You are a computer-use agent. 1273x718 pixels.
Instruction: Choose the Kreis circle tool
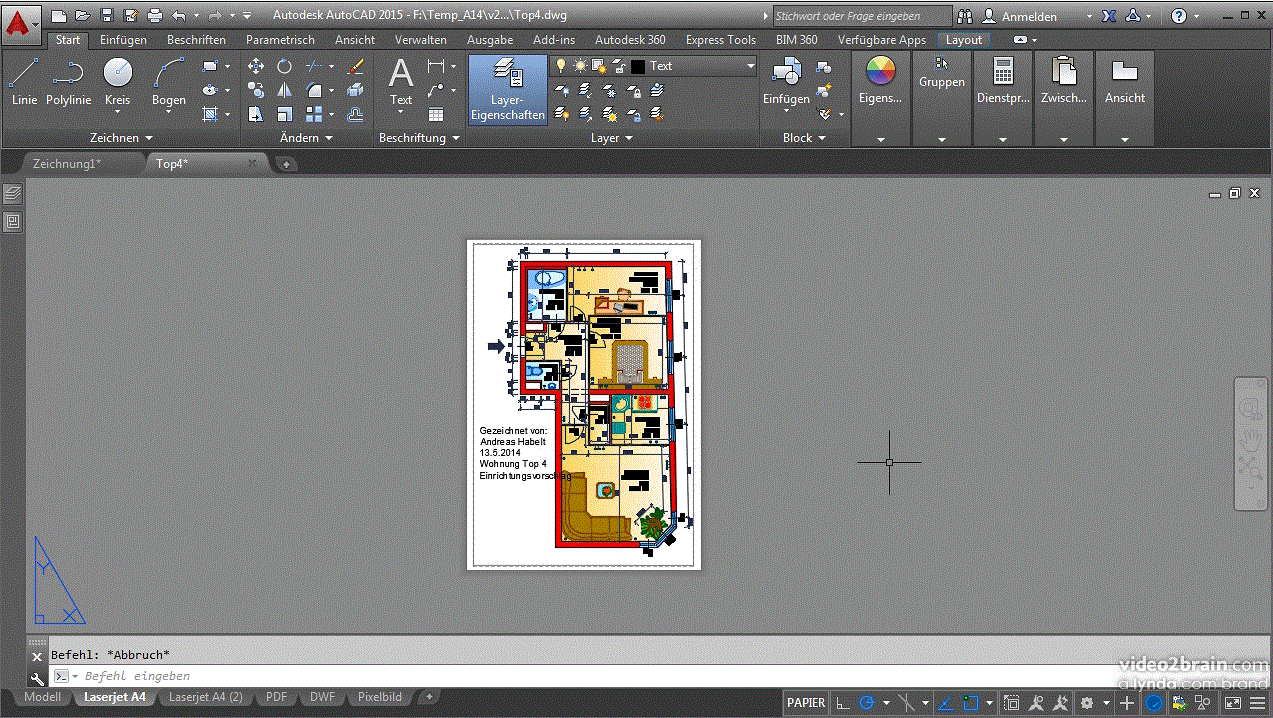(x=118, y=81)
